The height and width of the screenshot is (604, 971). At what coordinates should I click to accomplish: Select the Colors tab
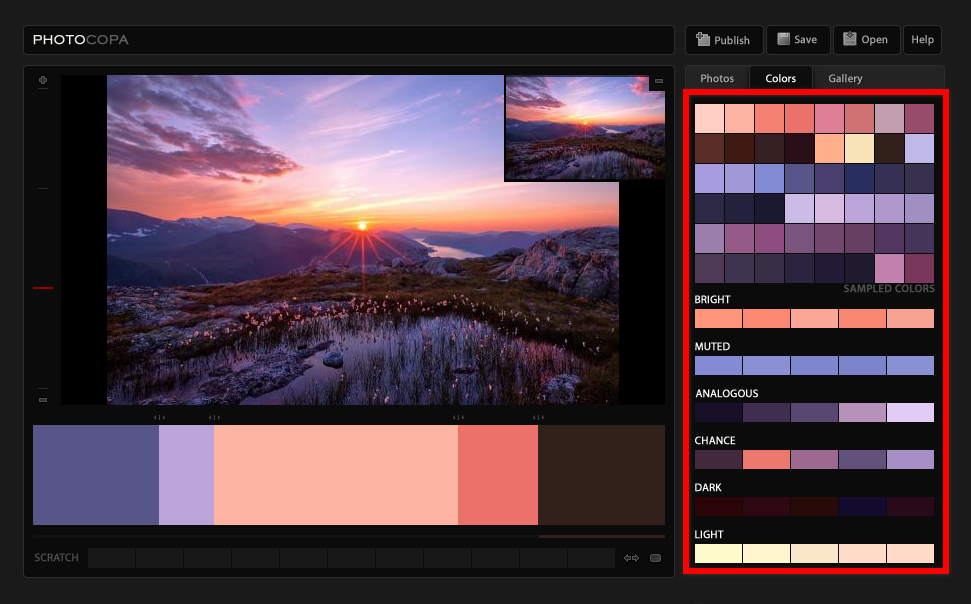pyautogui.click(x=781, y=78)
